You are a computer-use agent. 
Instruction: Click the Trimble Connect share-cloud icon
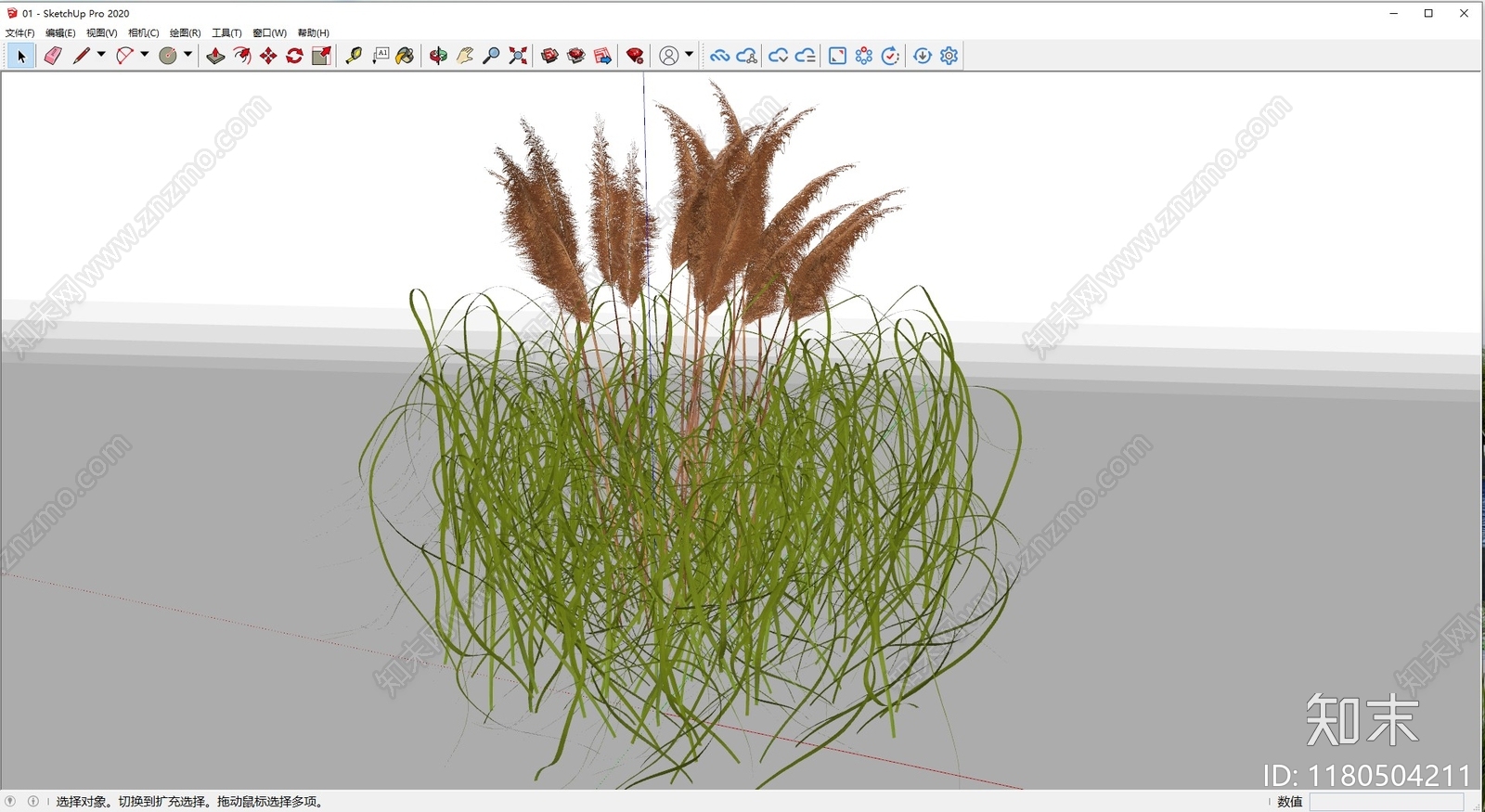(x=747, y=56)
